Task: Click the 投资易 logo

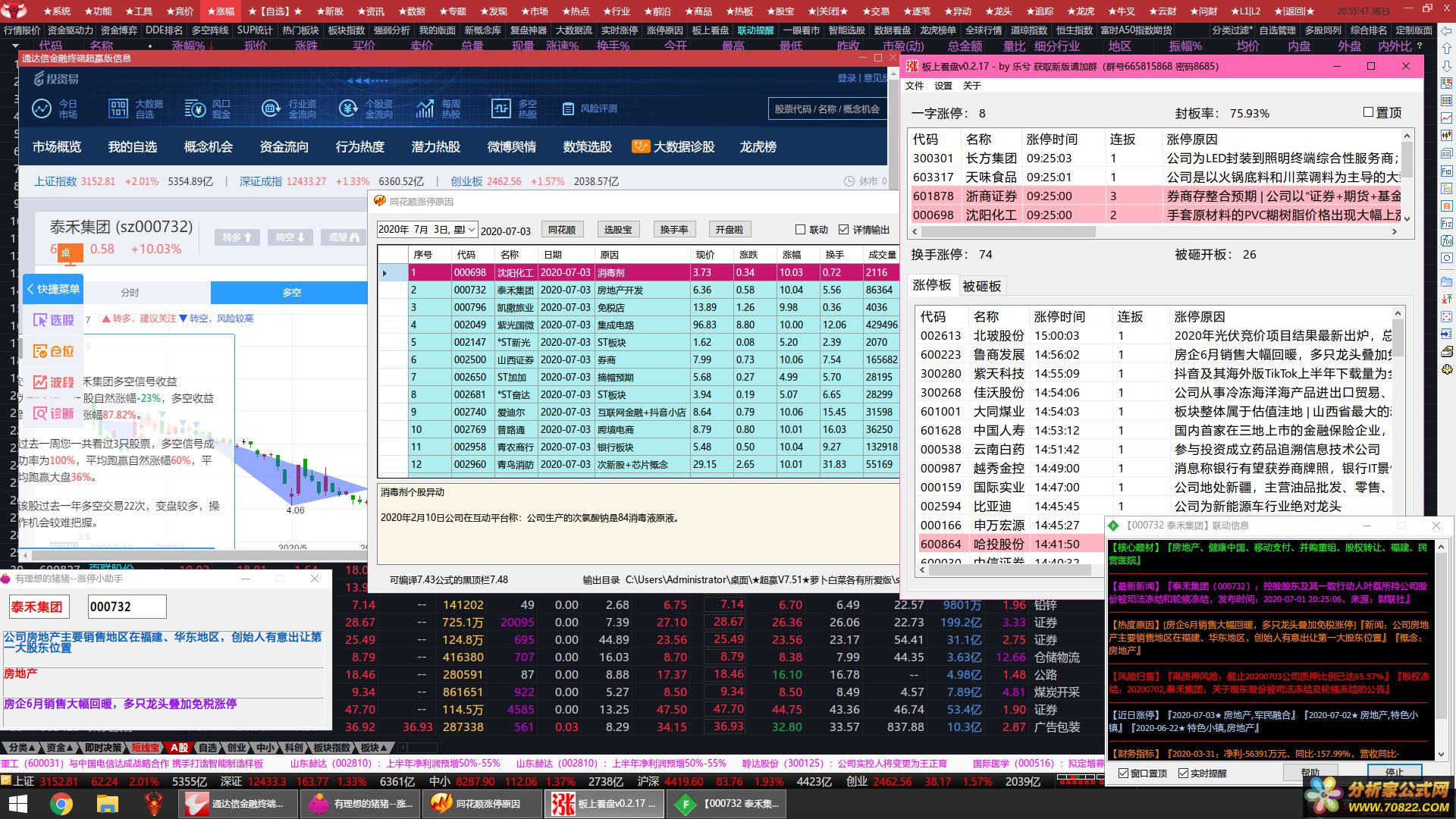Action: coord(55,79)
